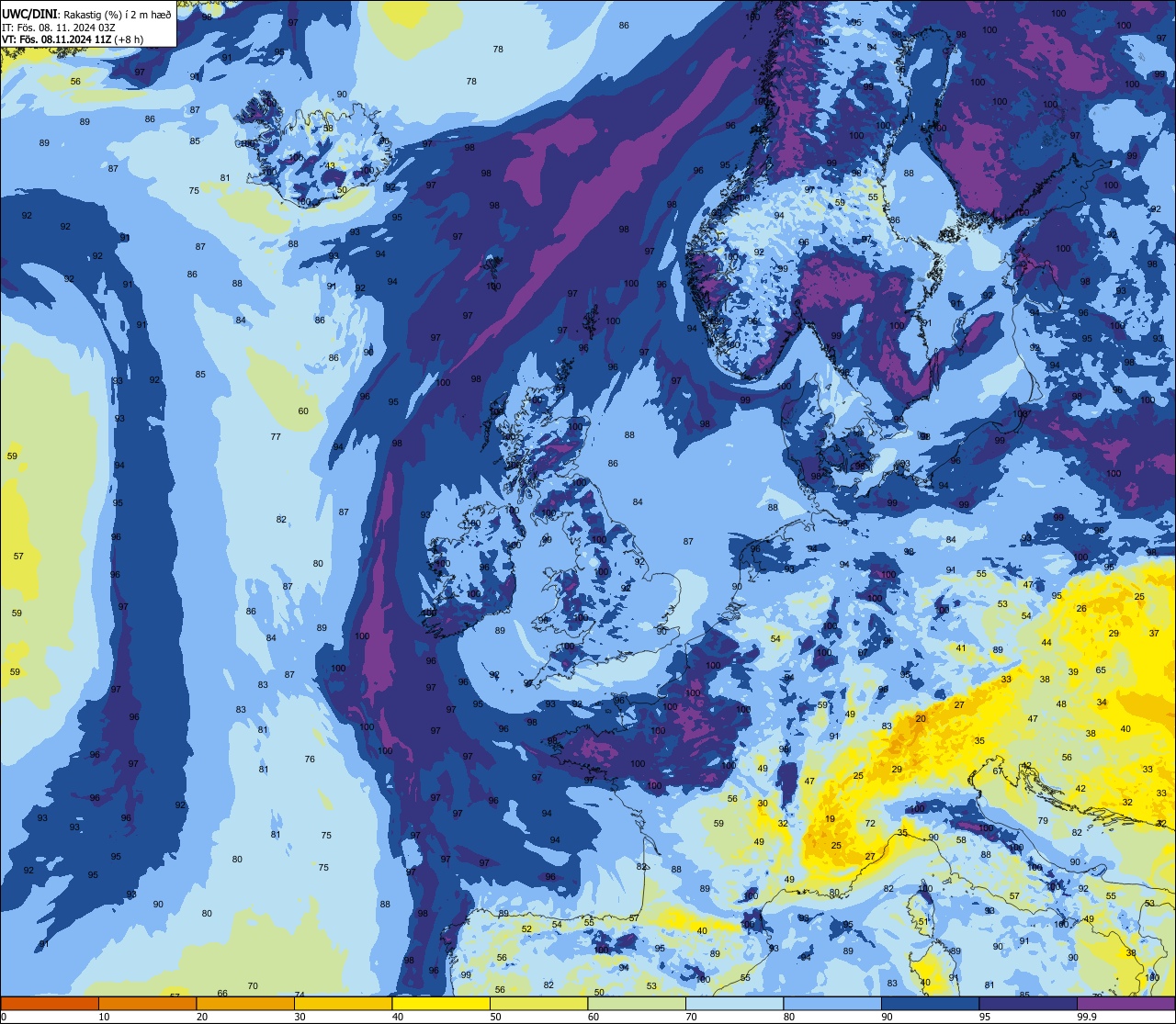Click the valid time line "VT: Fös. 08.11.2024 11Z (+8 h)"

click(x=74, y=39)
